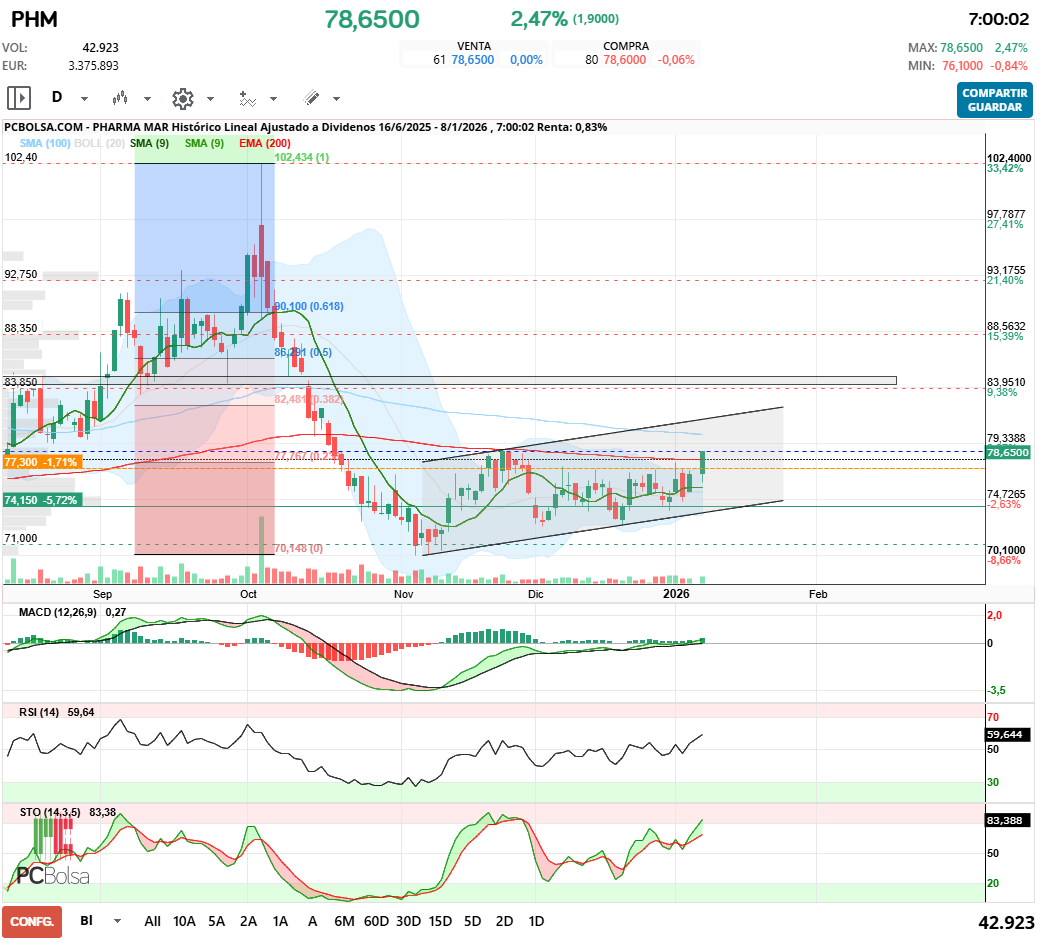Expand the chart type dropdown arrow

click(147, 99)
